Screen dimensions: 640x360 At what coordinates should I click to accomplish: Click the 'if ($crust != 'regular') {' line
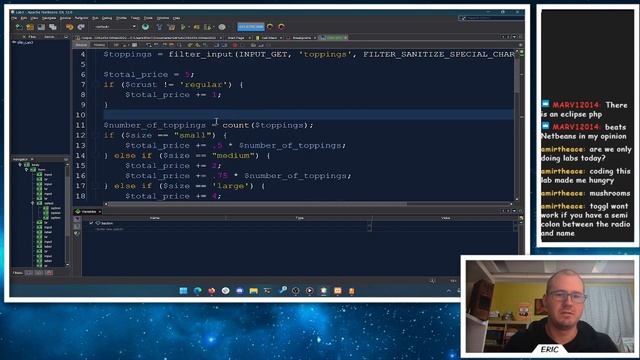pyautogui.click(x=173, y=84)
